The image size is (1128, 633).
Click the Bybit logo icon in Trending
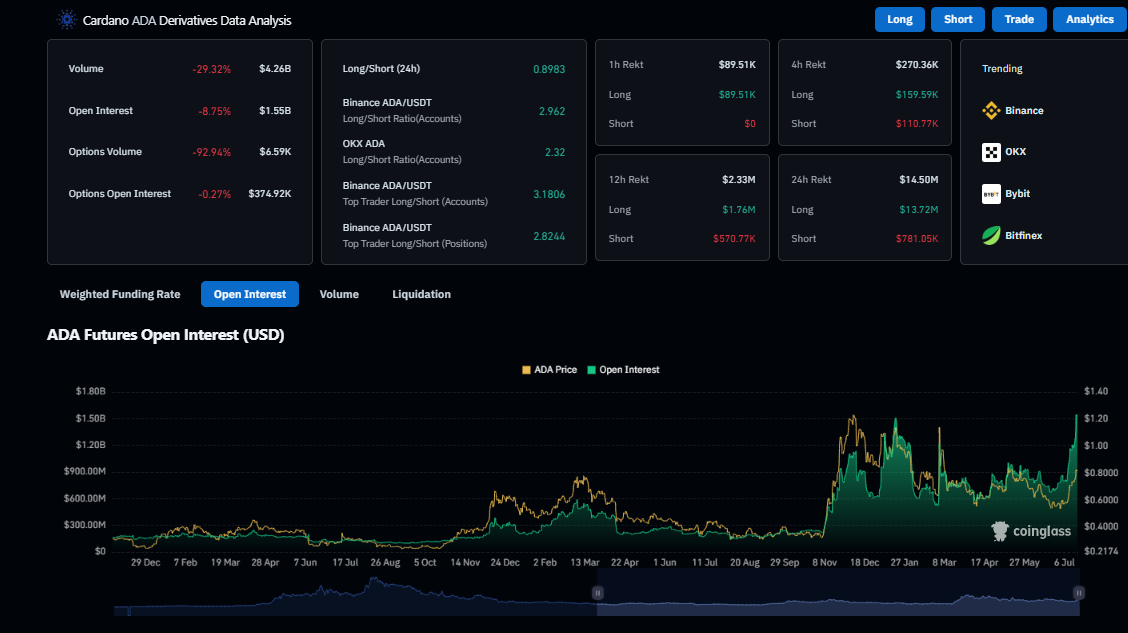[991, 193]
